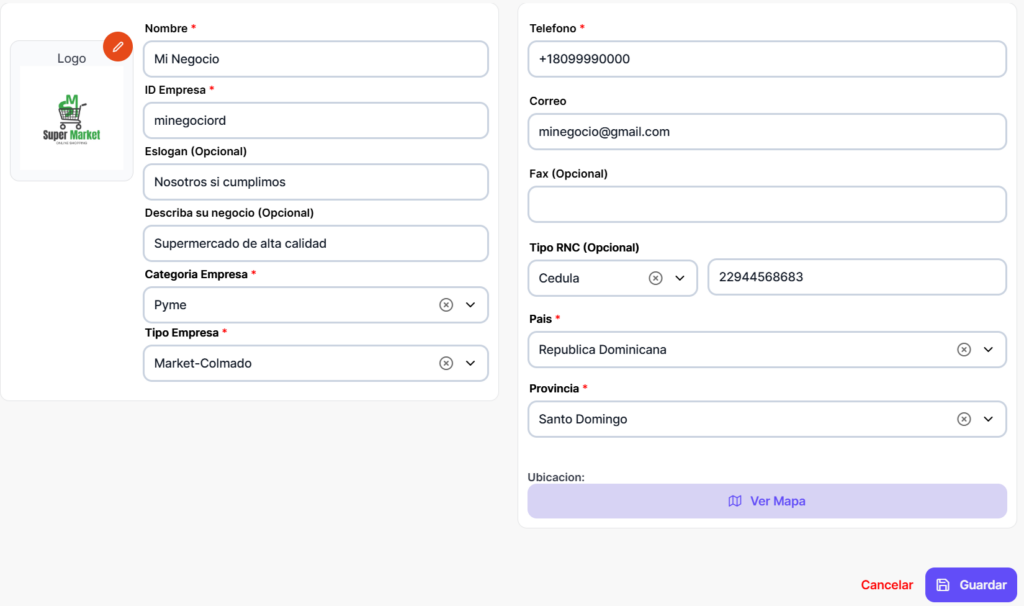Click the RNC number field 22944568683
This screenshot has width=1024, height=606.
[x=856, y=277]
